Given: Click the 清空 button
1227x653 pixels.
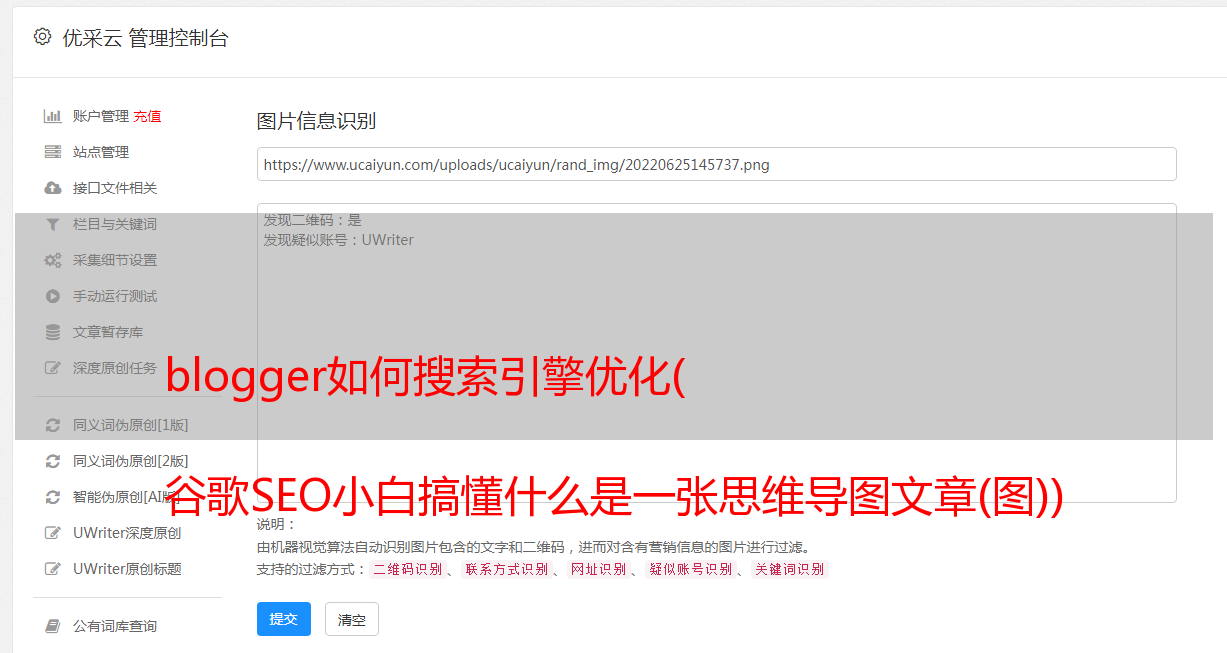Looking at the screenshot, I should click(352, 619).
